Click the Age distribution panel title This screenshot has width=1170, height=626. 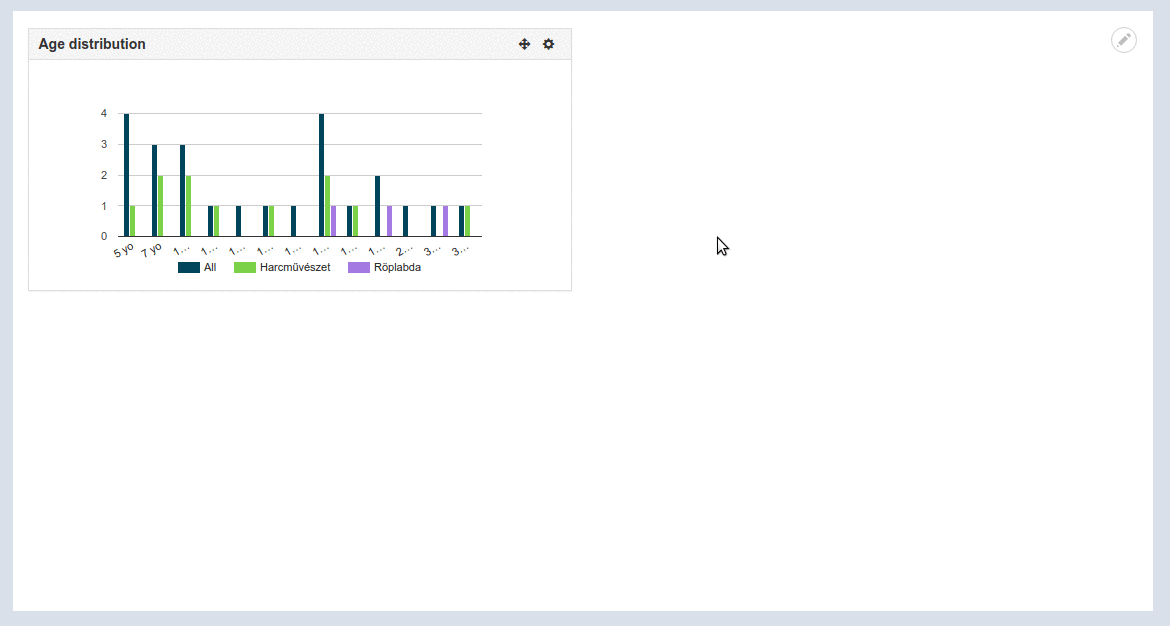click(x=92, y=44)
